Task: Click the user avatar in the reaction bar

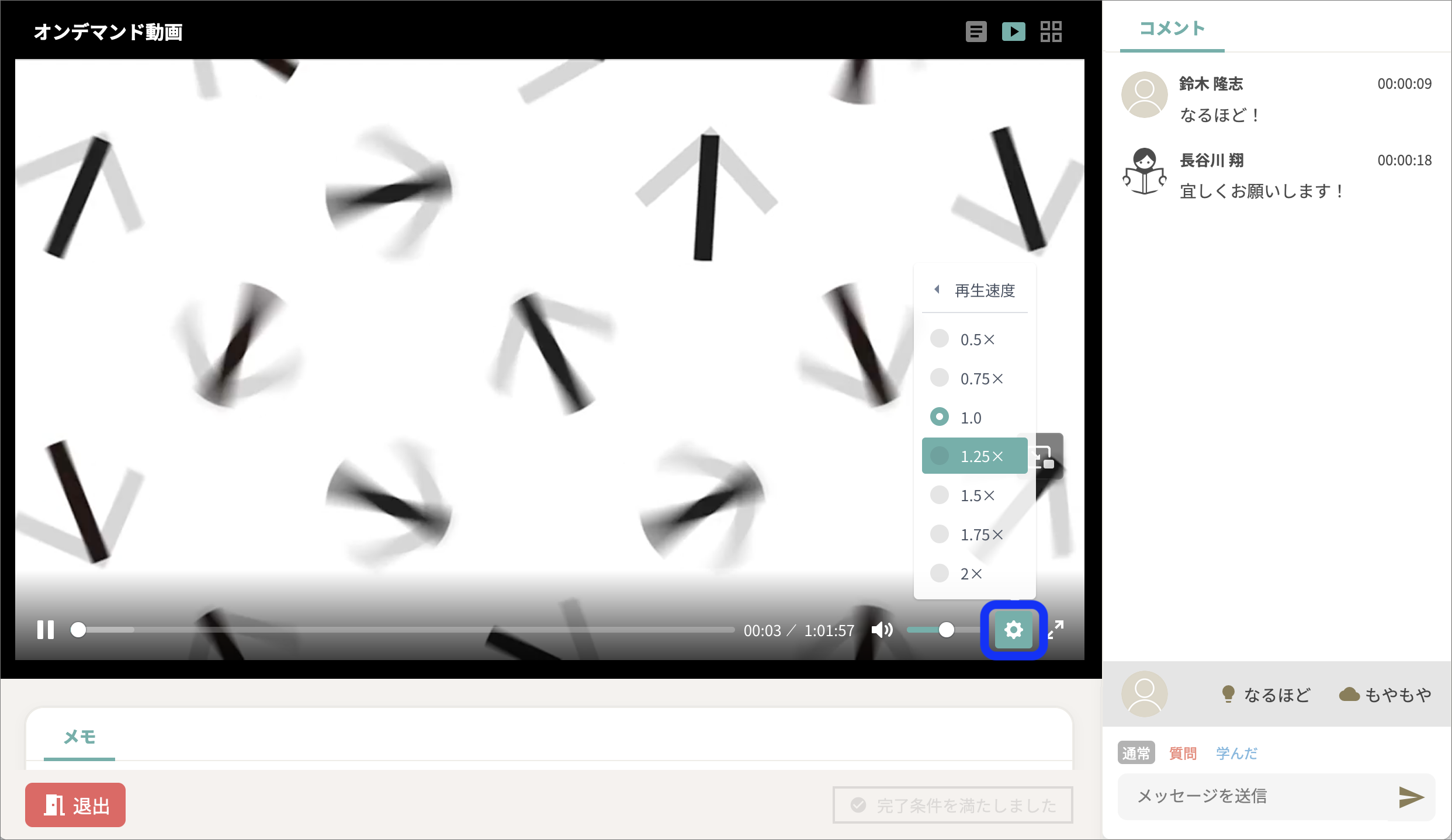Action: pyautogui.click(x=1144, y=694)
